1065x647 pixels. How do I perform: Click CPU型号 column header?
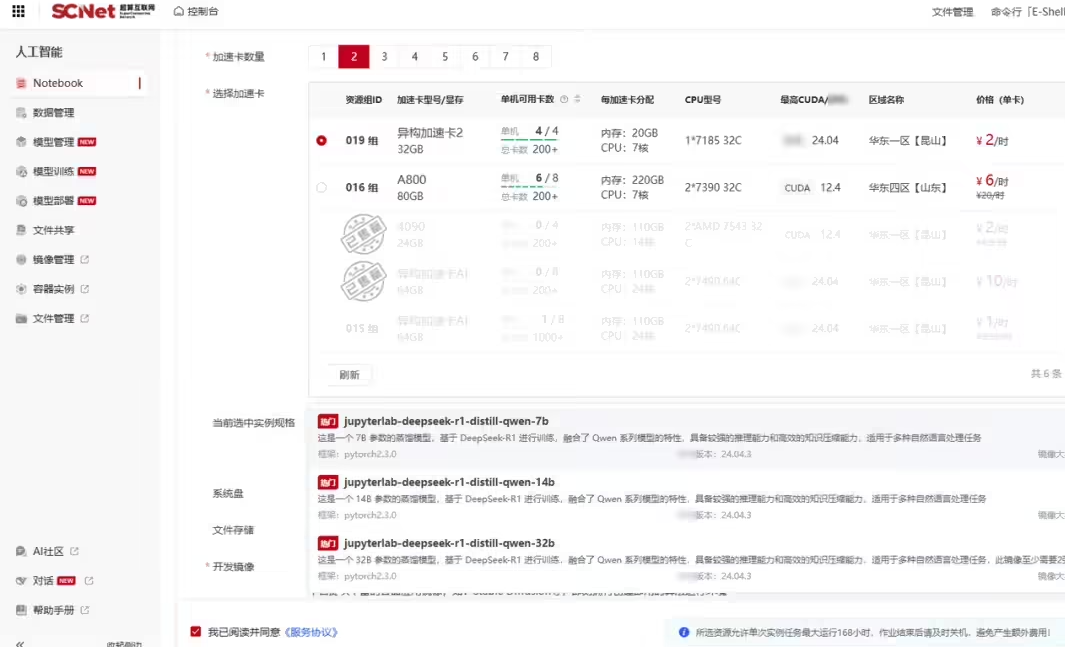702,100
